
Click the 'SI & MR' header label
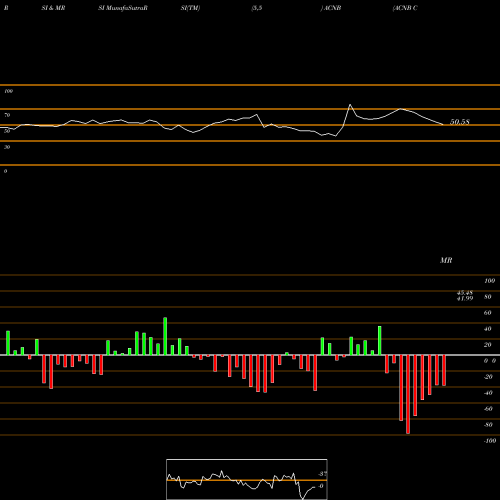click(53, 8)
